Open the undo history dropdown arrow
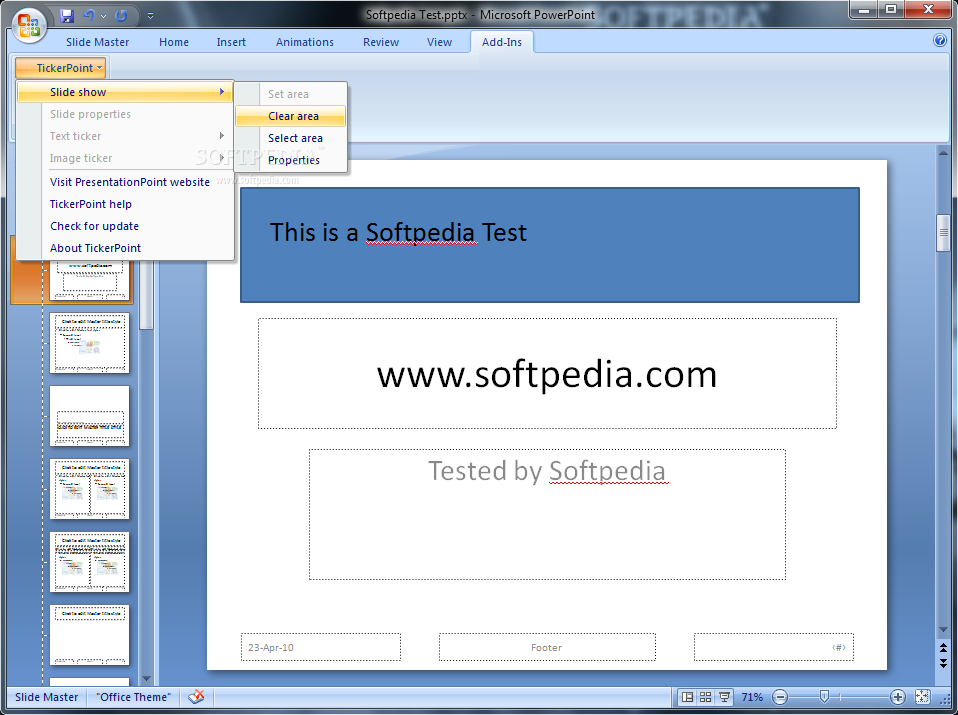The width and height of the screenshot is (958, 715). pos(103,16)
